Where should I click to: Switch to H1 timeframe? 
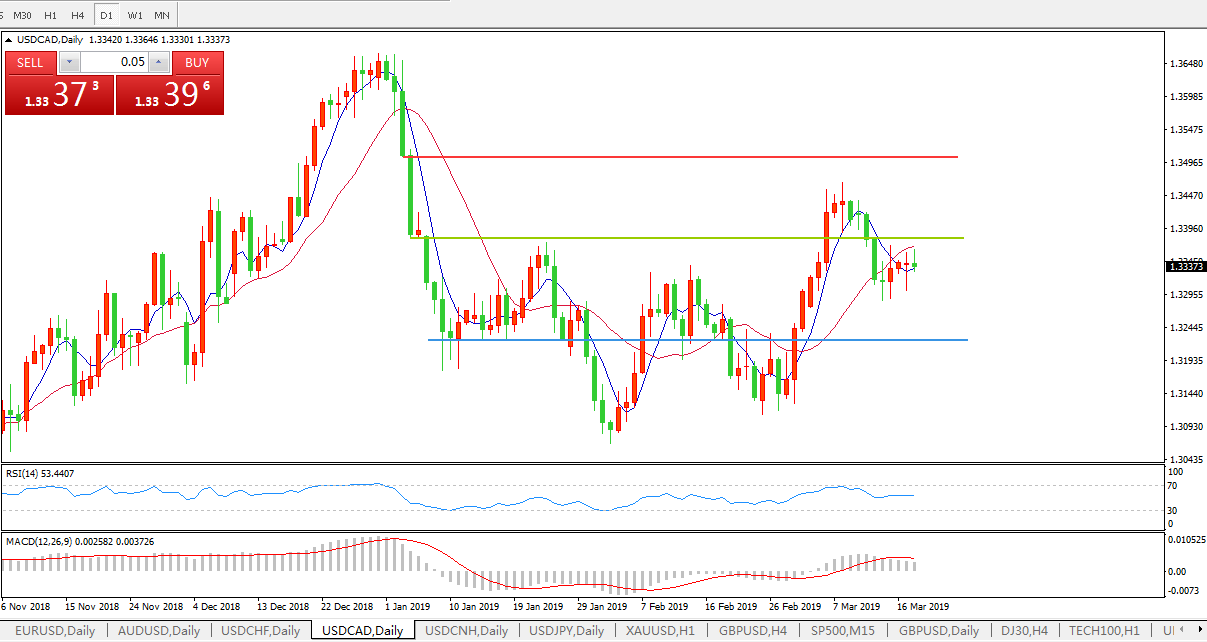click(51, 16)
